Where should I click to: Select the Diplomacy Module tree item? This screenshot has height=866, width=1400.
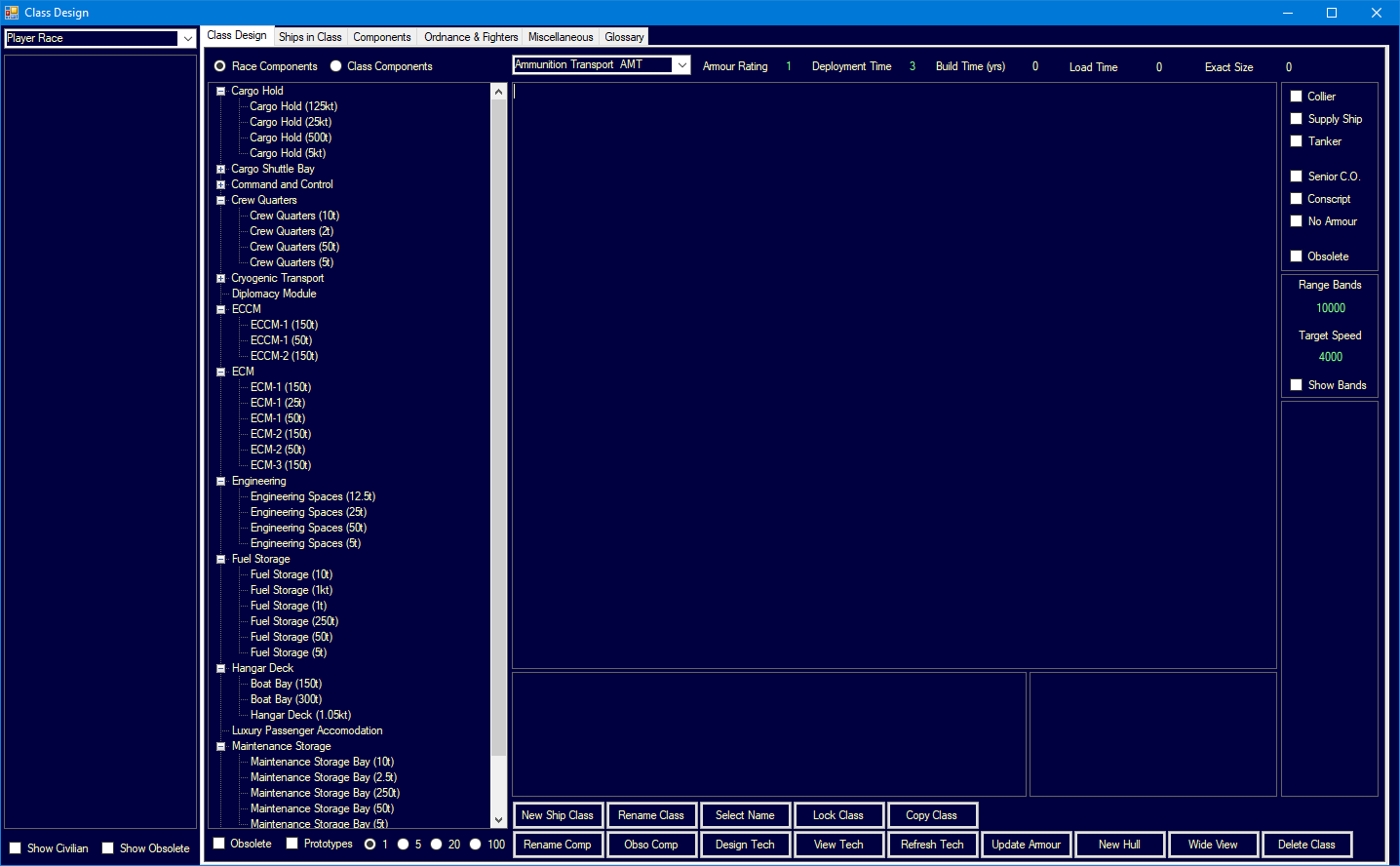coord(274,294)
